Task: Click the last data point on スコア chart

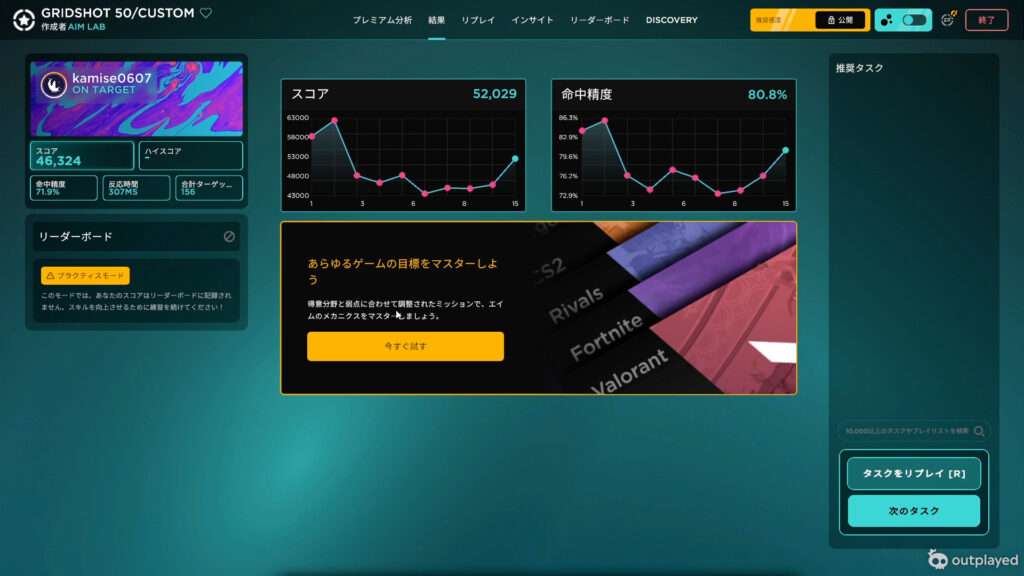Action: point(515,158)
